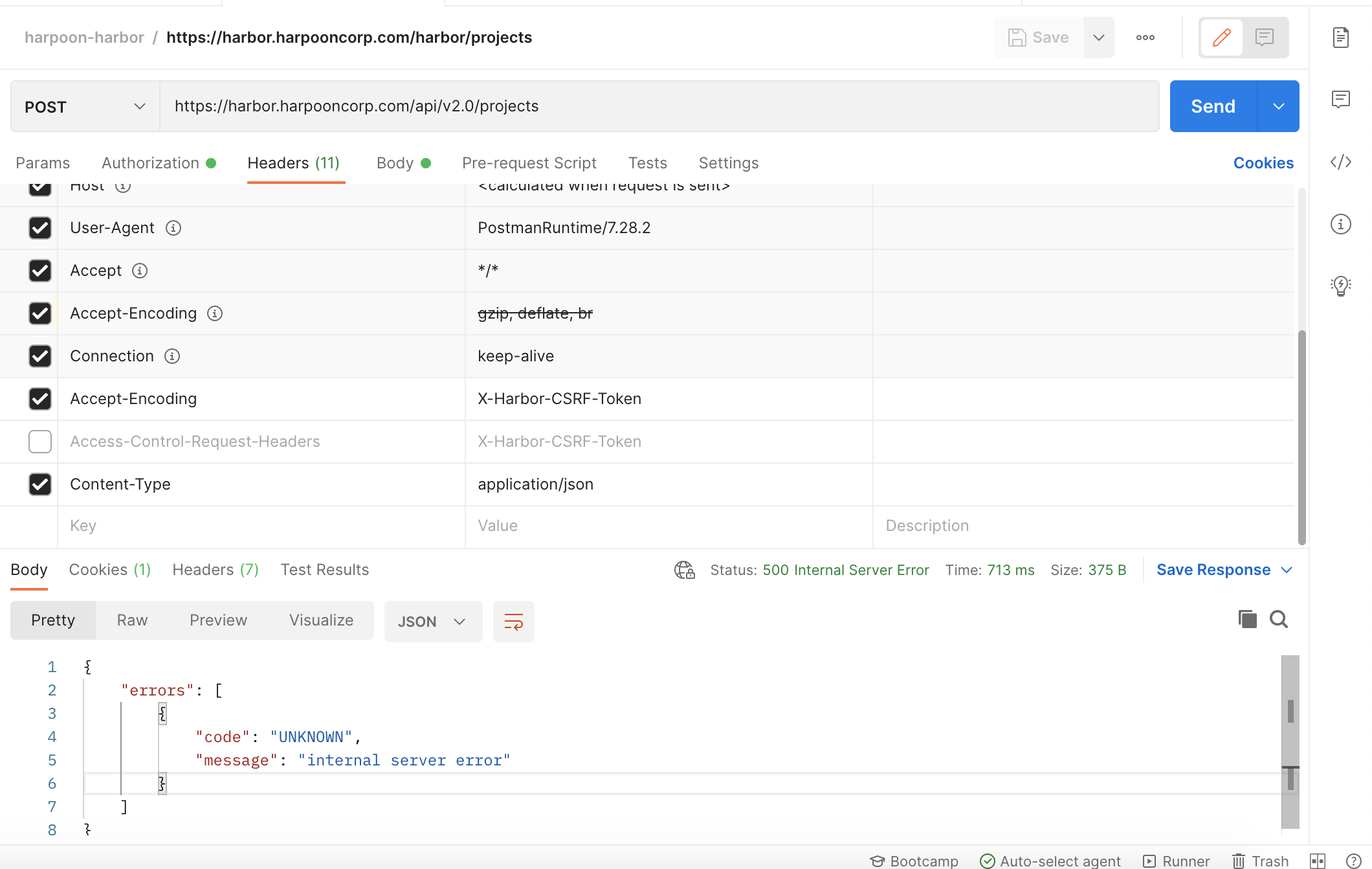The width and height of the screenshot is (1372, 869).
Task: Click the Cookies link
Action: [1263, 163]
